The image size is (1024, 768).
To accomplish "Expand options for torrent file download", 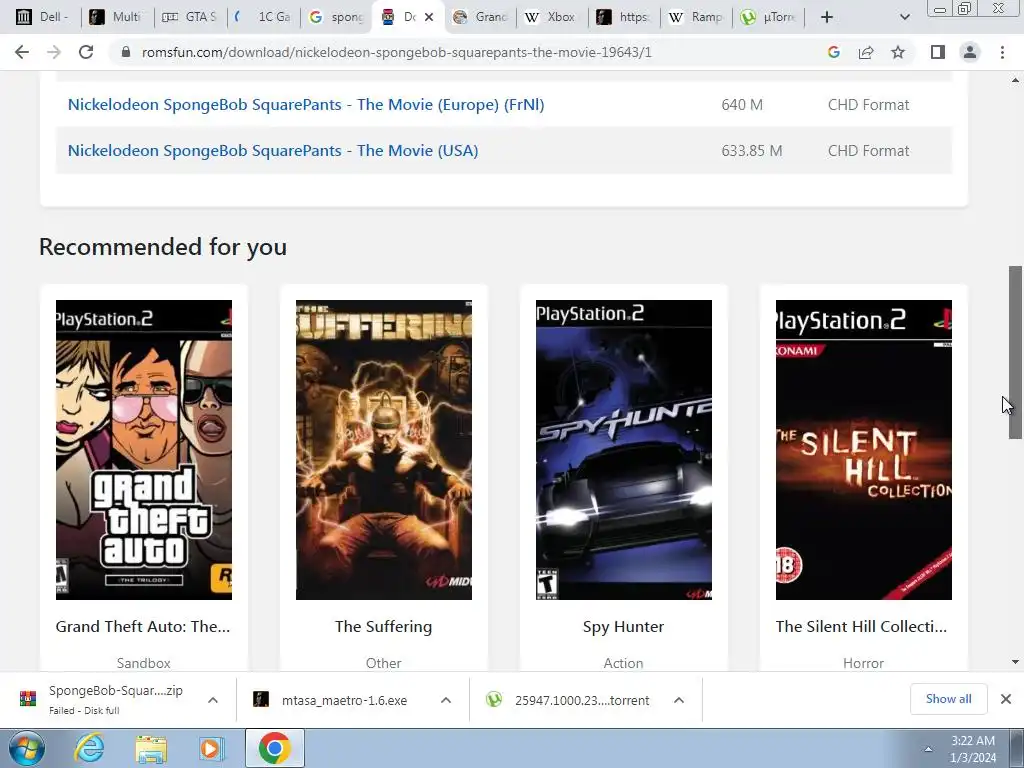I will [679, 699].
